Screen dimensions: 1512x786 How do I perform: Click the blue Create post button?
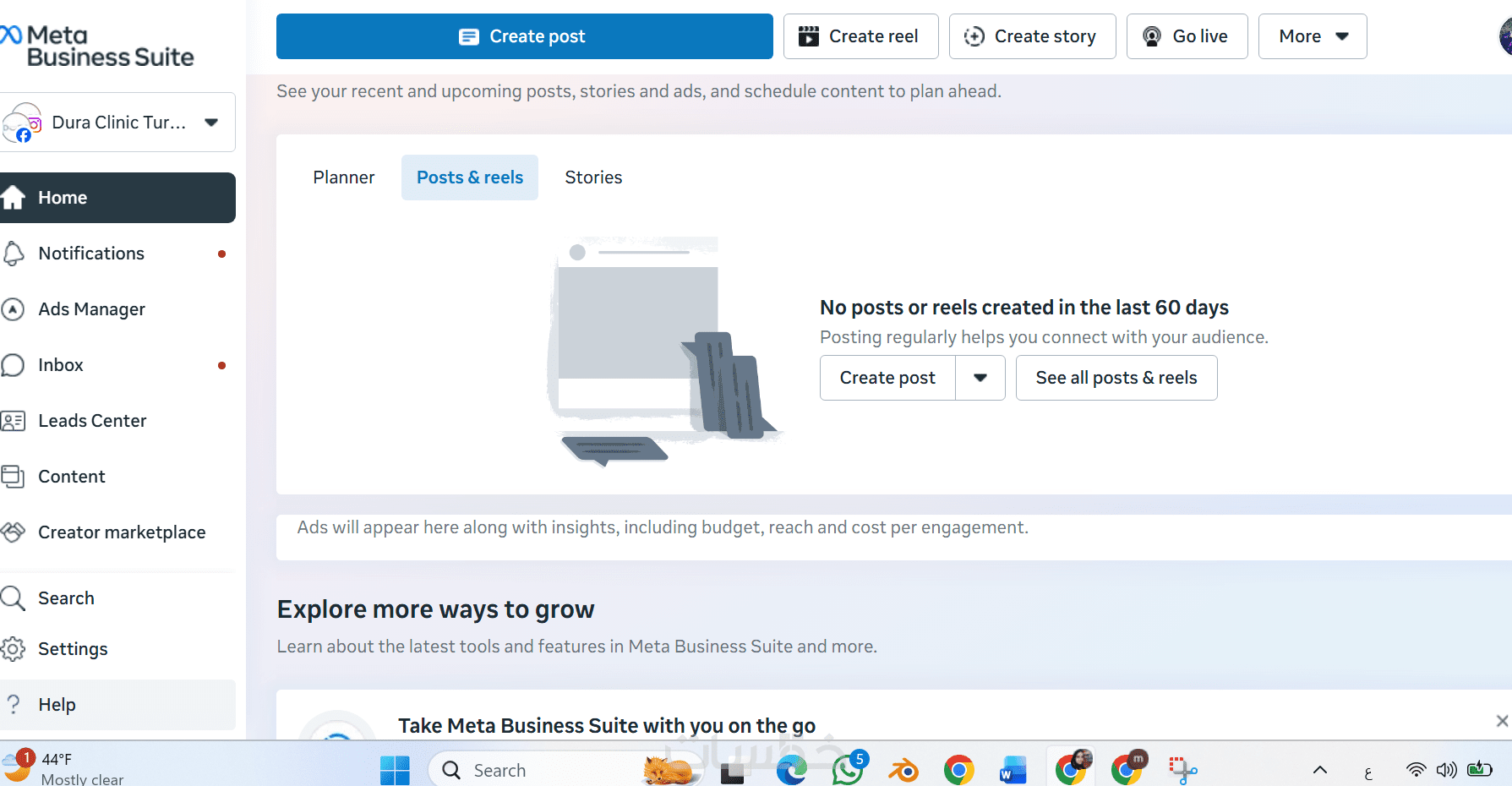click(x=525, y=36)
